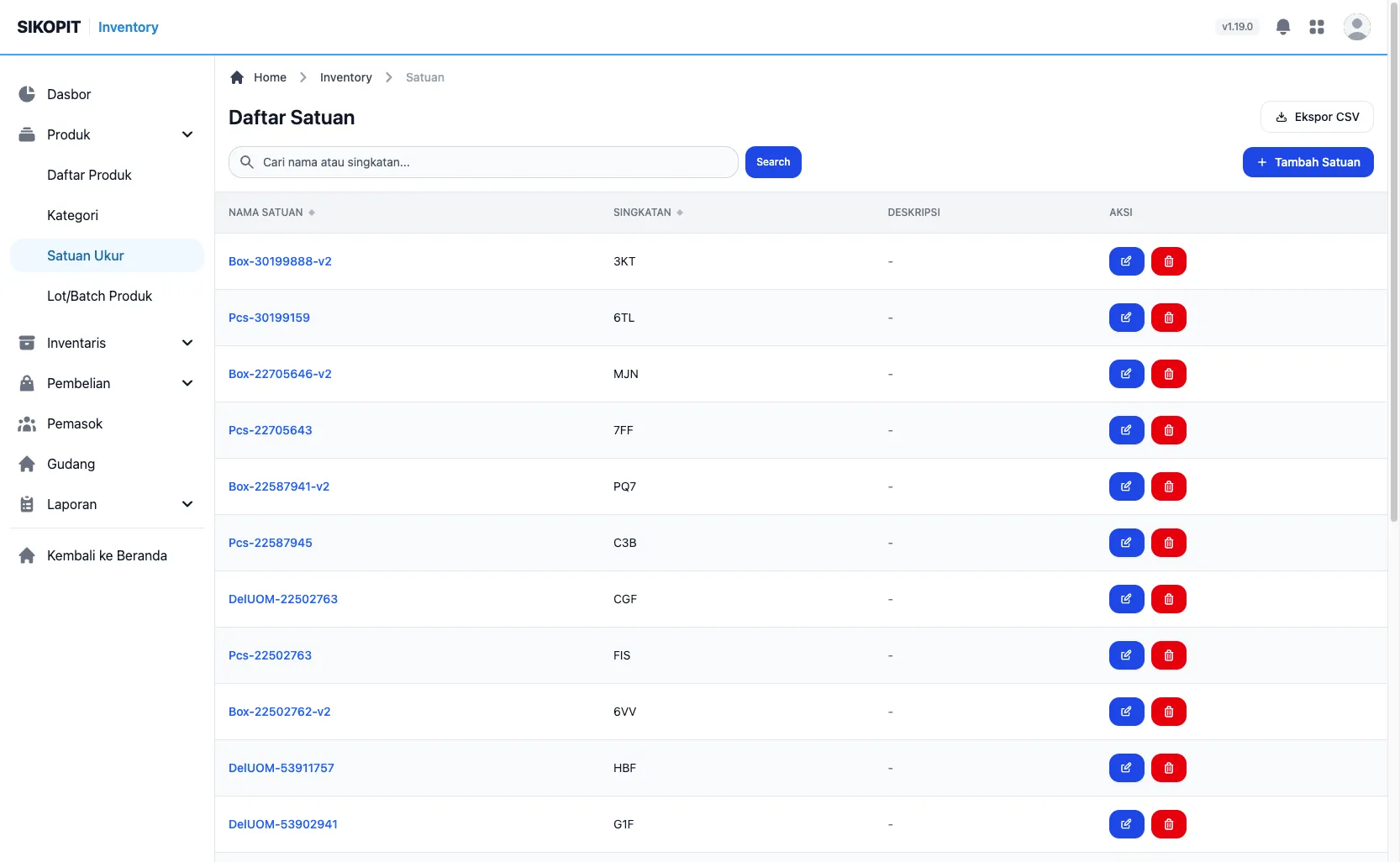Edit the DelUOM-53902941 unit
1400x862 pixels.
click(x=1127, y=824)
